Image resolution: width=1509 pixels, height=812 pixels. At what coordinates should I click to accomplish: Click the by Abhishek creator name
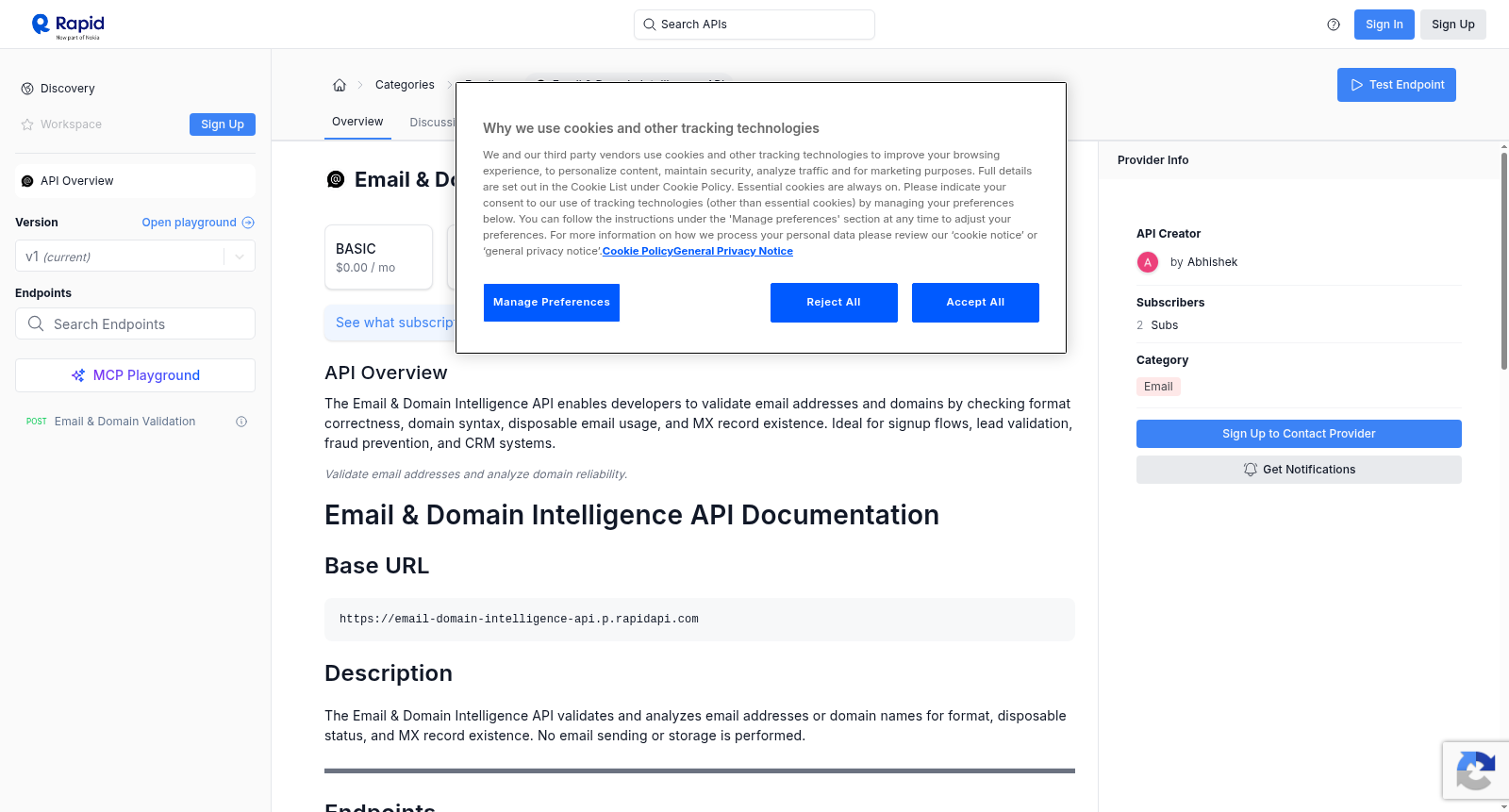[x=1203, y=262]
